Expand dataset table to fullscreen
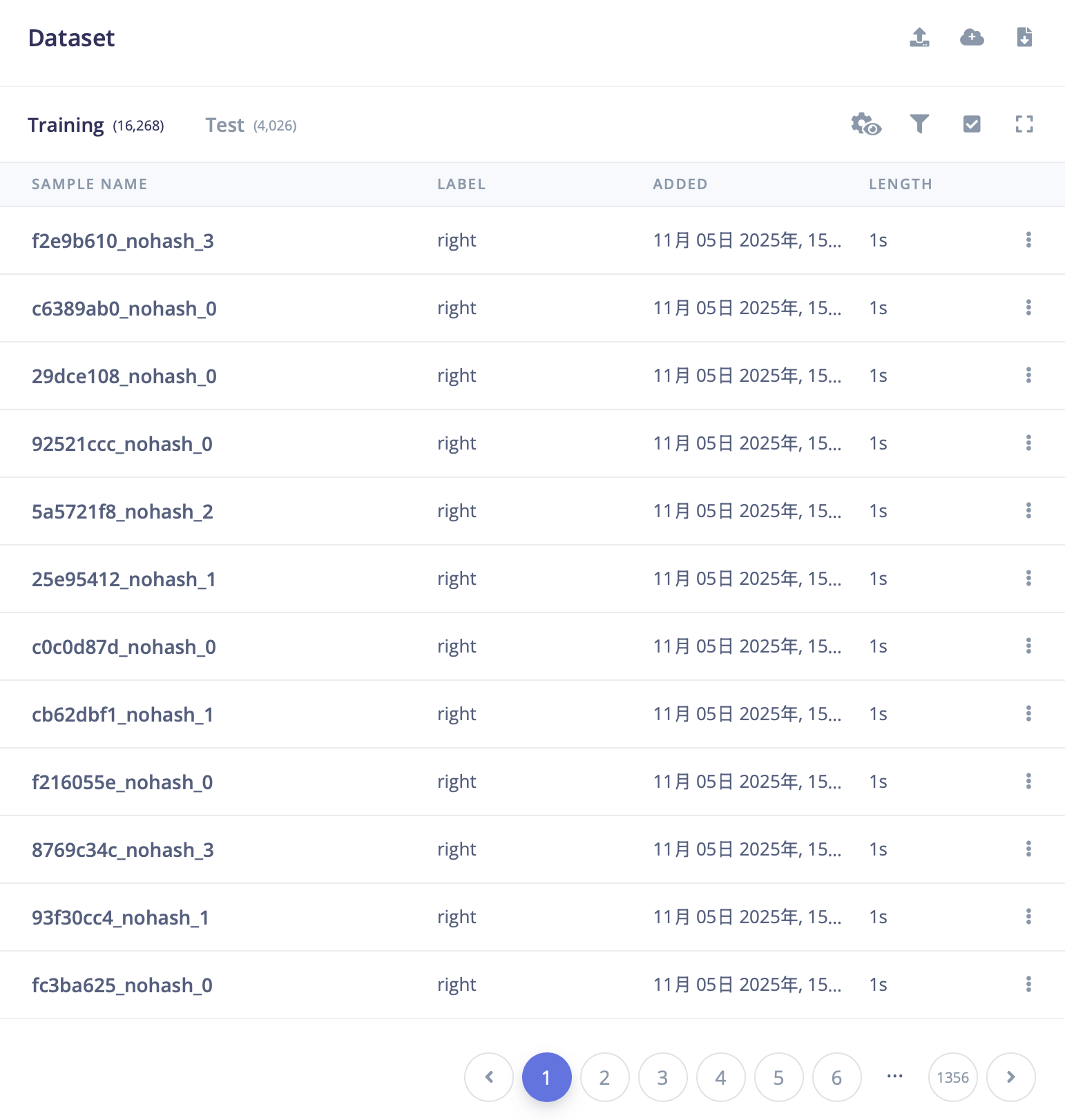The height and width of the screenshot is (1120, 1065). [x=1024, y=124]
